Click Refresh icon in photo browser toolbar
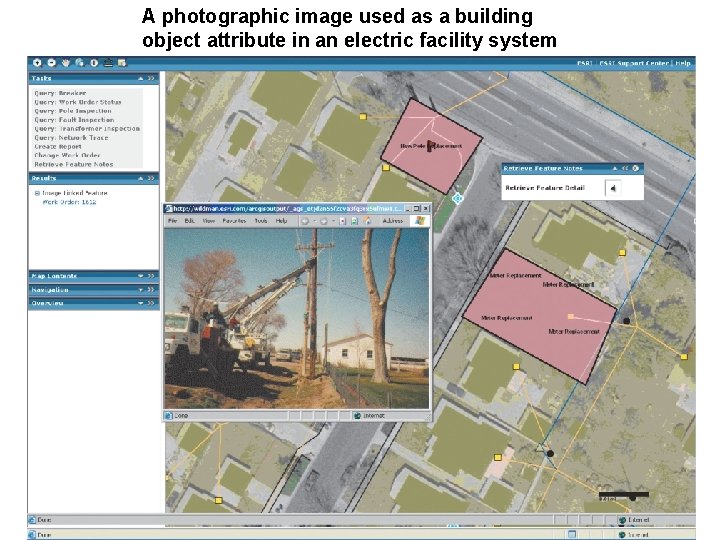 tap(354, 221)
